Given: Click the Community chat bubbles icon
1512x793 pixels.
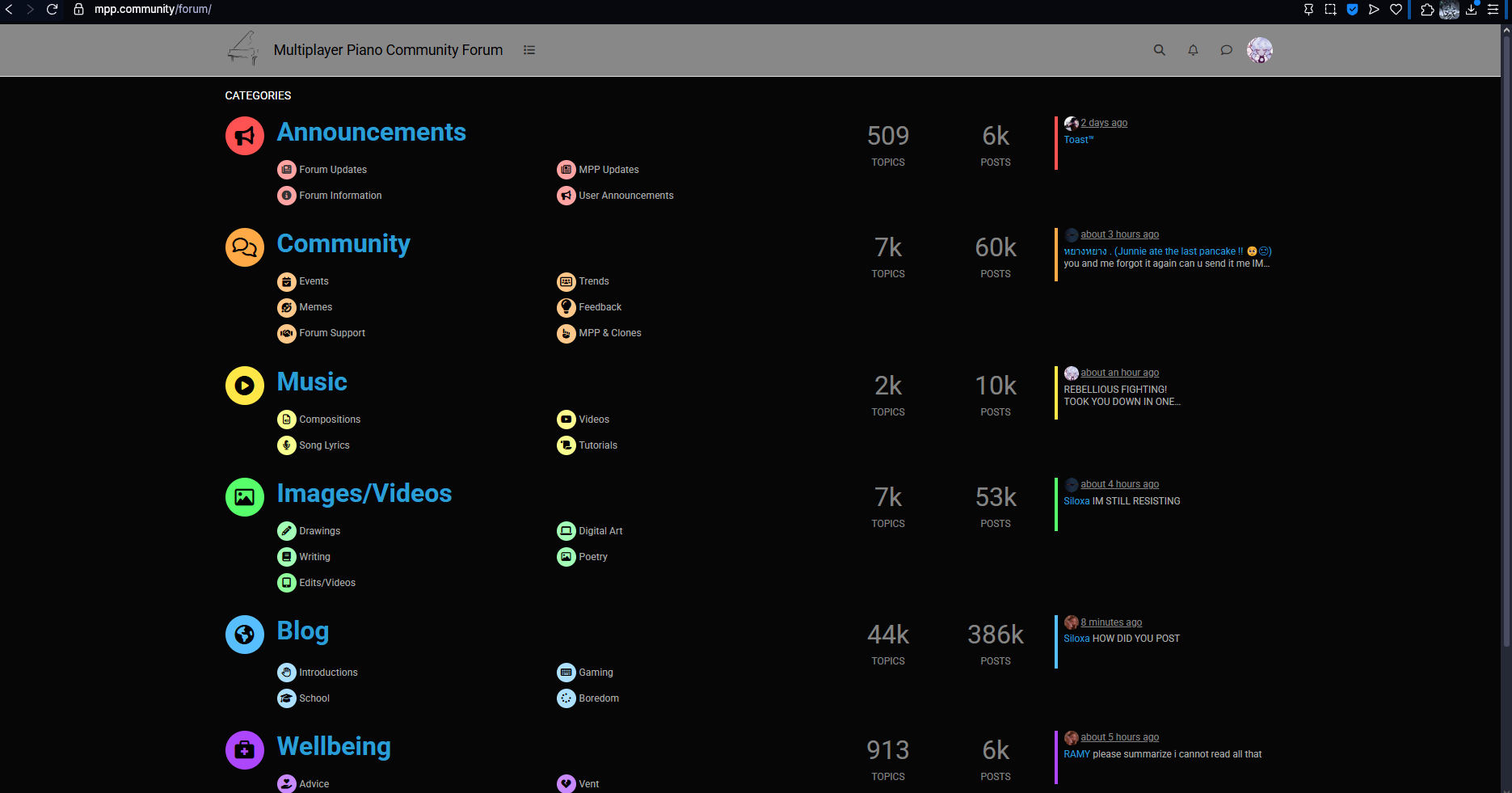Looking at the screenshot, I should pyautogui.click(x=244, y=247).
